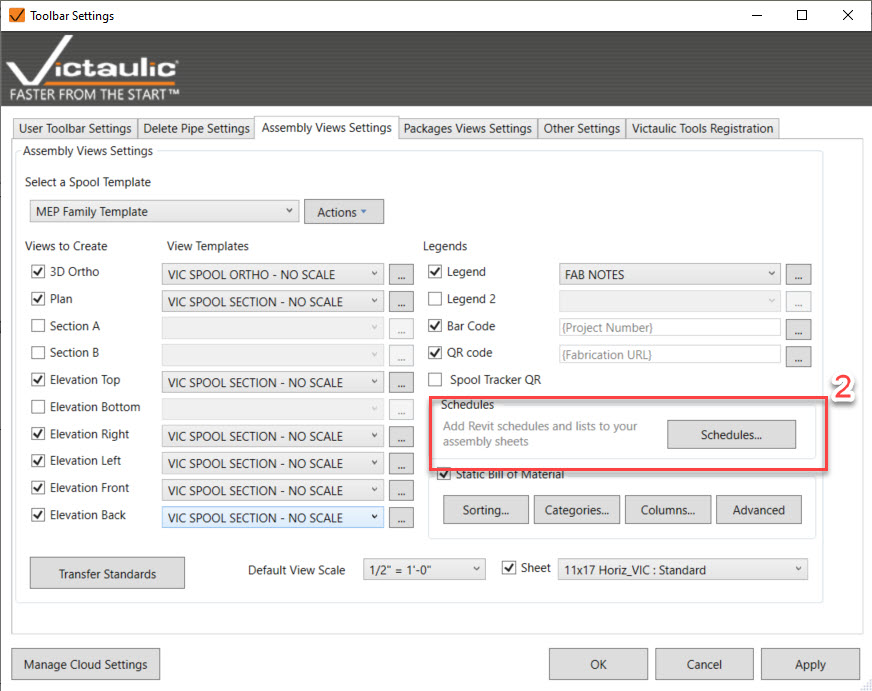Click ellipsis button next to QR code field
This screenshot has height=691, width=872.
point(798,355)
